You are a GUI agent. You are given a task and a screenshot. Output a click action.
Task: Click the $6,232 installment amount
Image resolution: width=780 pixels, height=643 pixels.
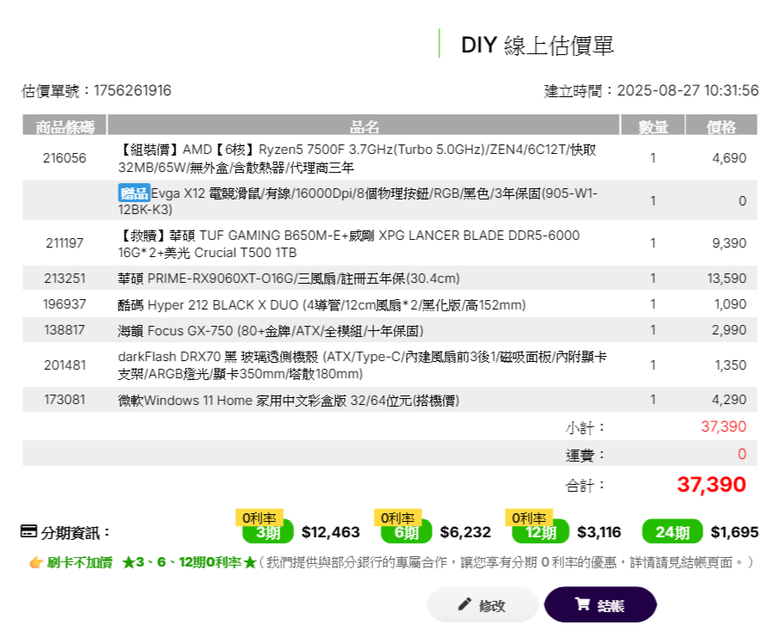point(465,532)
